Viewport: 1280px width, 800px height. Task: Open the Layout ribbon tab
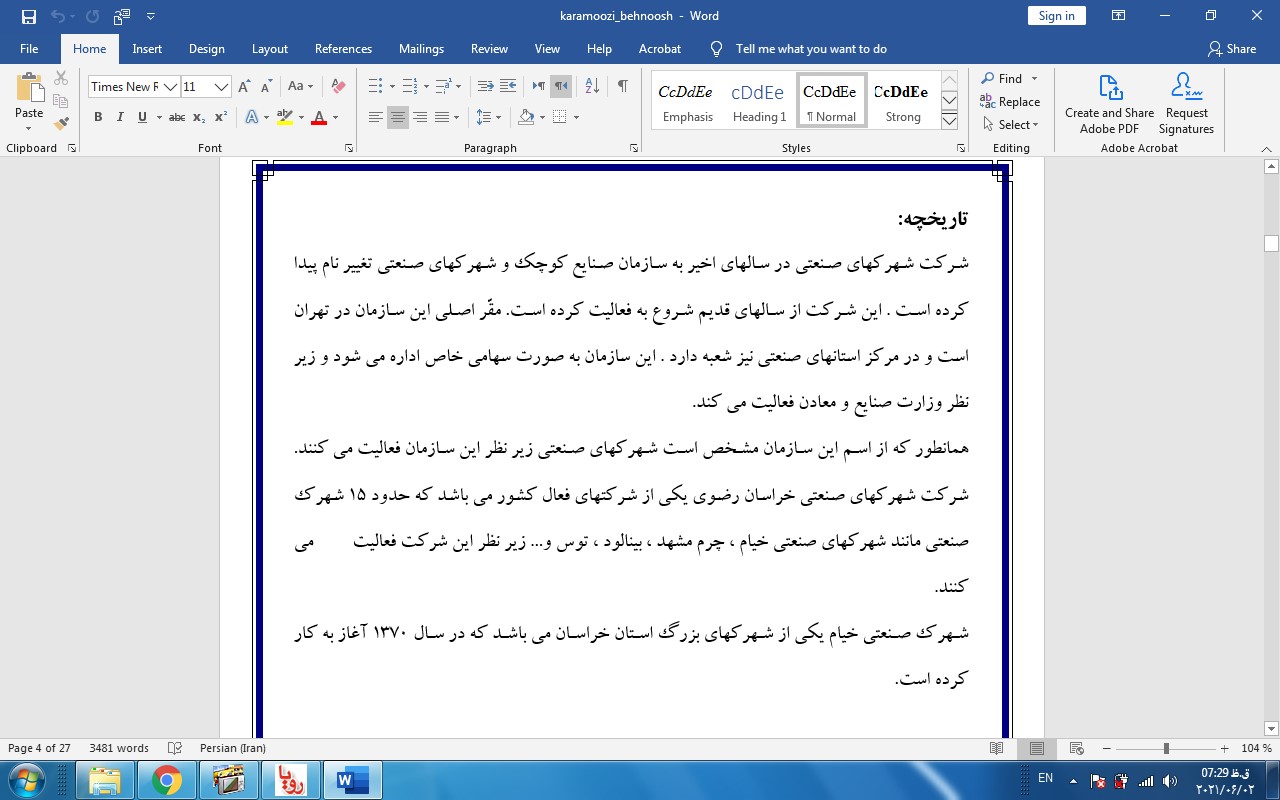[269, 49]
